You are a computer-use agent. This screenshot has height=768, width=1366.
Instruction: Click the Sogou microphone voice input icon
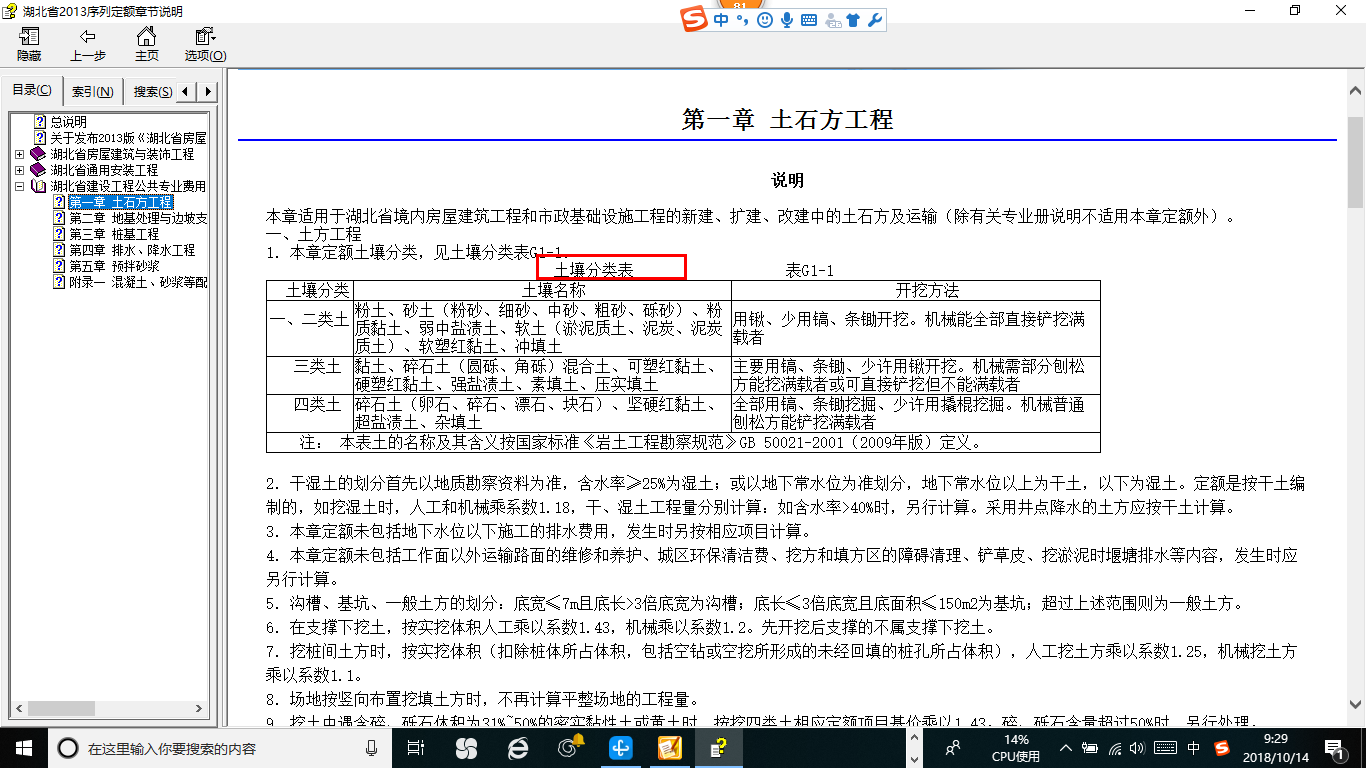[x=787, y=20]
